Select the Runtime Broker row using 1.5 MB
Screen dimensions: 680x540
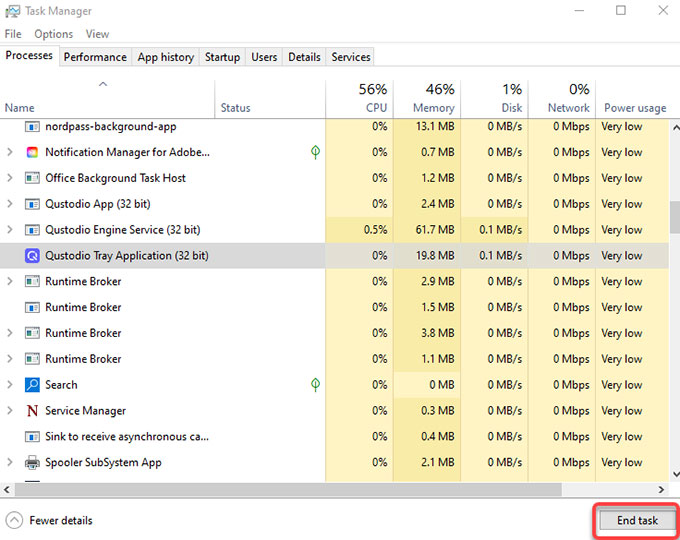click(x=334, y=307)
